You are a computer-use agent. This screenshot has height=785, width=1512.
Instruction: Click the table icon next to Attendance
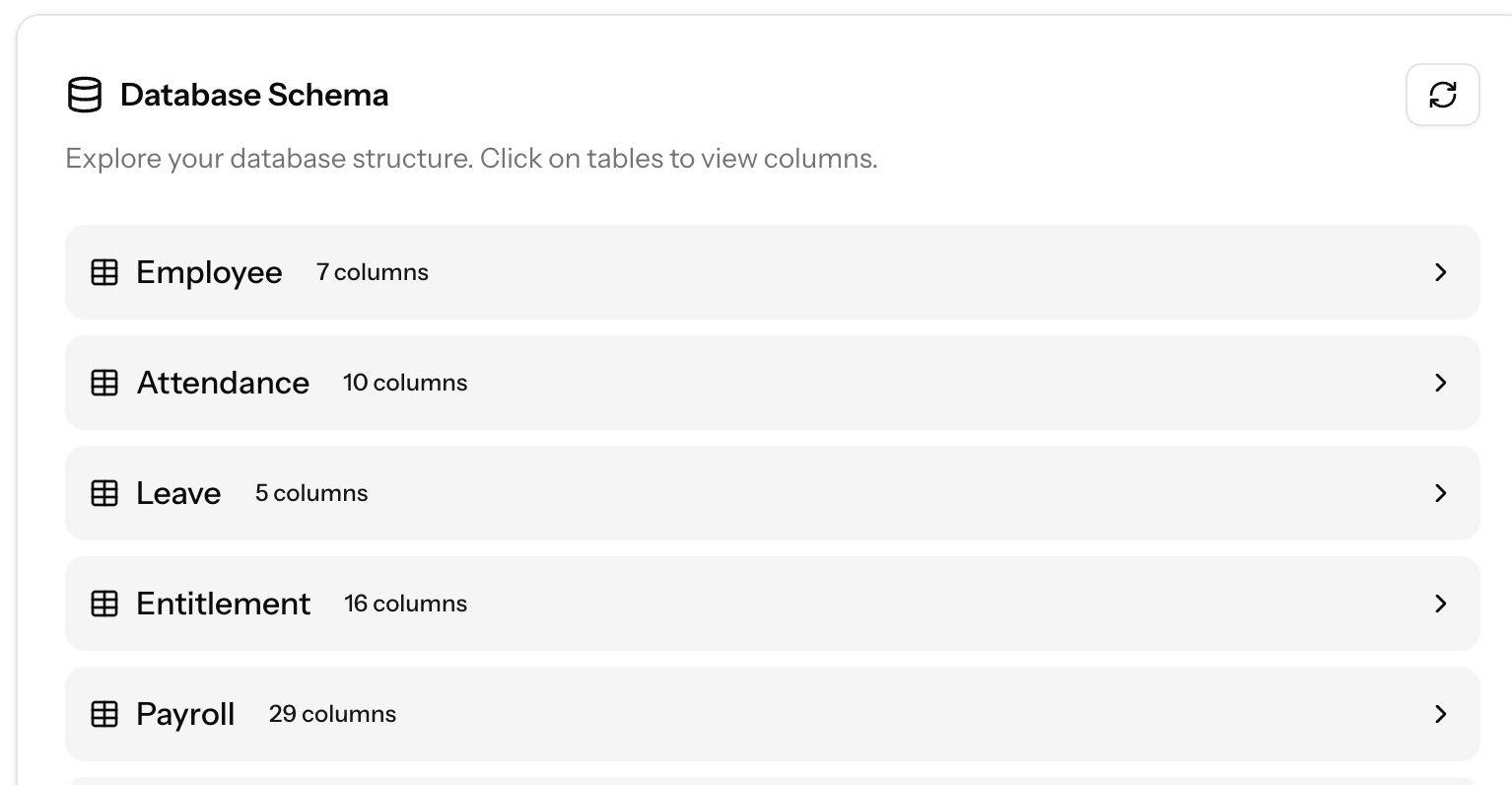pyautogui.click(x=104, y=383)
